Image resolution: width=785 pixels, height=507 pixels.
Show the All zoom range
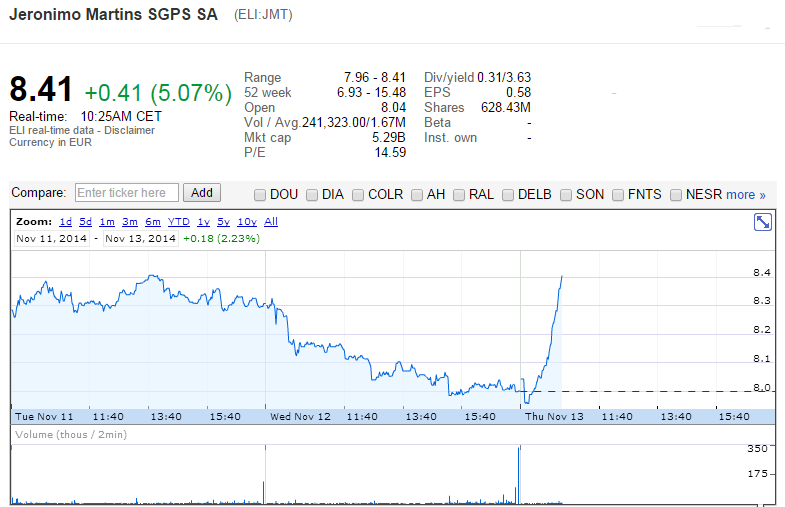click(x=271, y=222)
